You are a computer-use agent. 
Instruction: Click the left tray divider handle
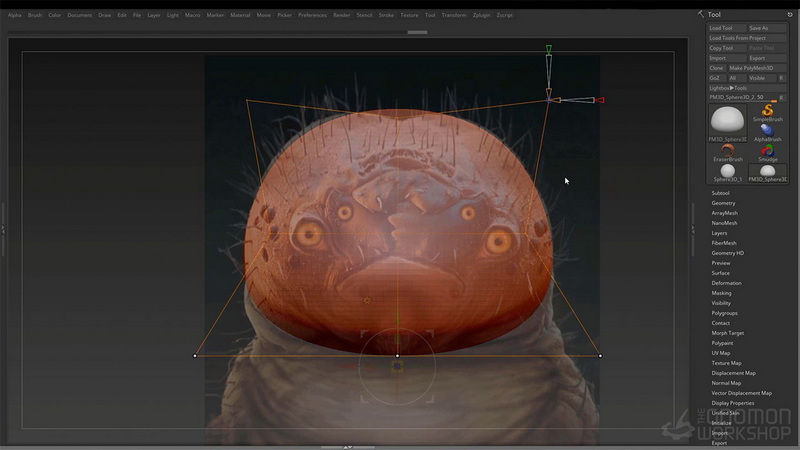pyautogui.click(x=3, y=230)
